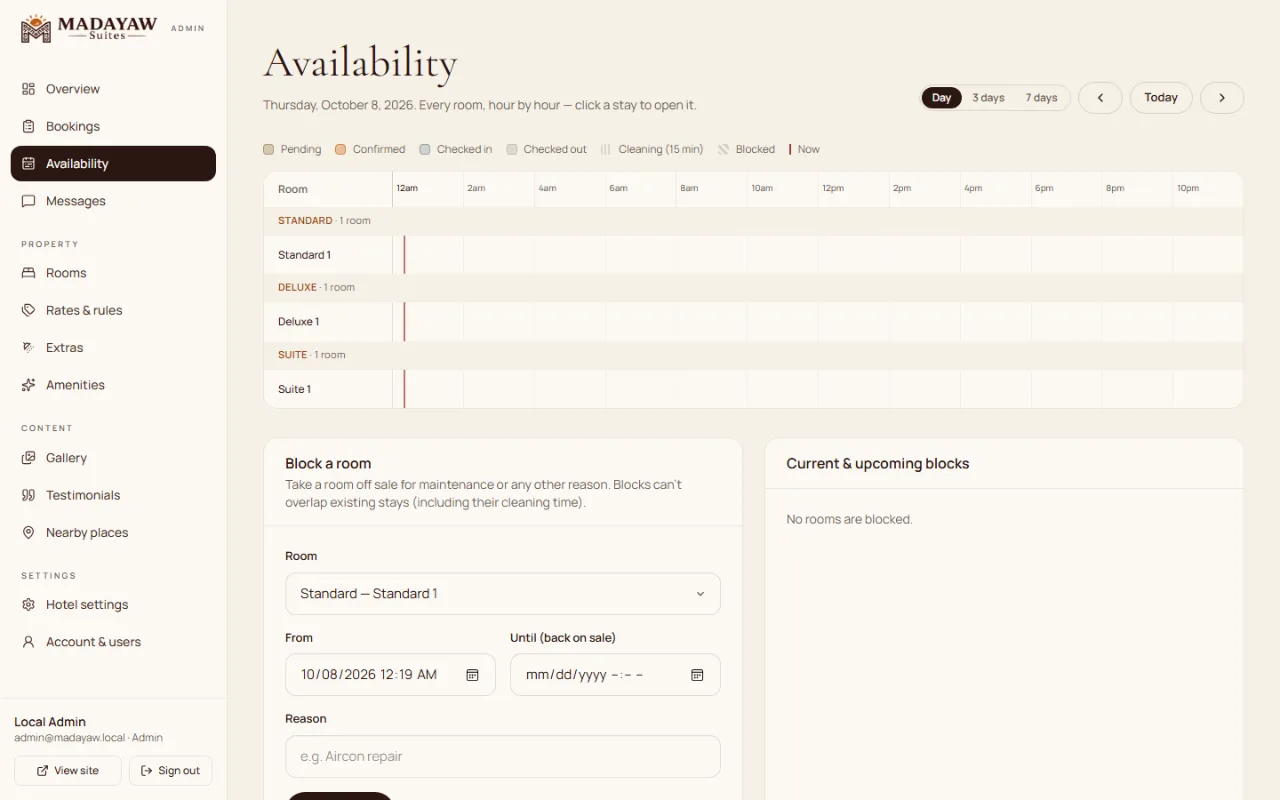This screenshot has height=800, width=1280.
Task: Open calendar picker in From field
Action: (473, 675)
